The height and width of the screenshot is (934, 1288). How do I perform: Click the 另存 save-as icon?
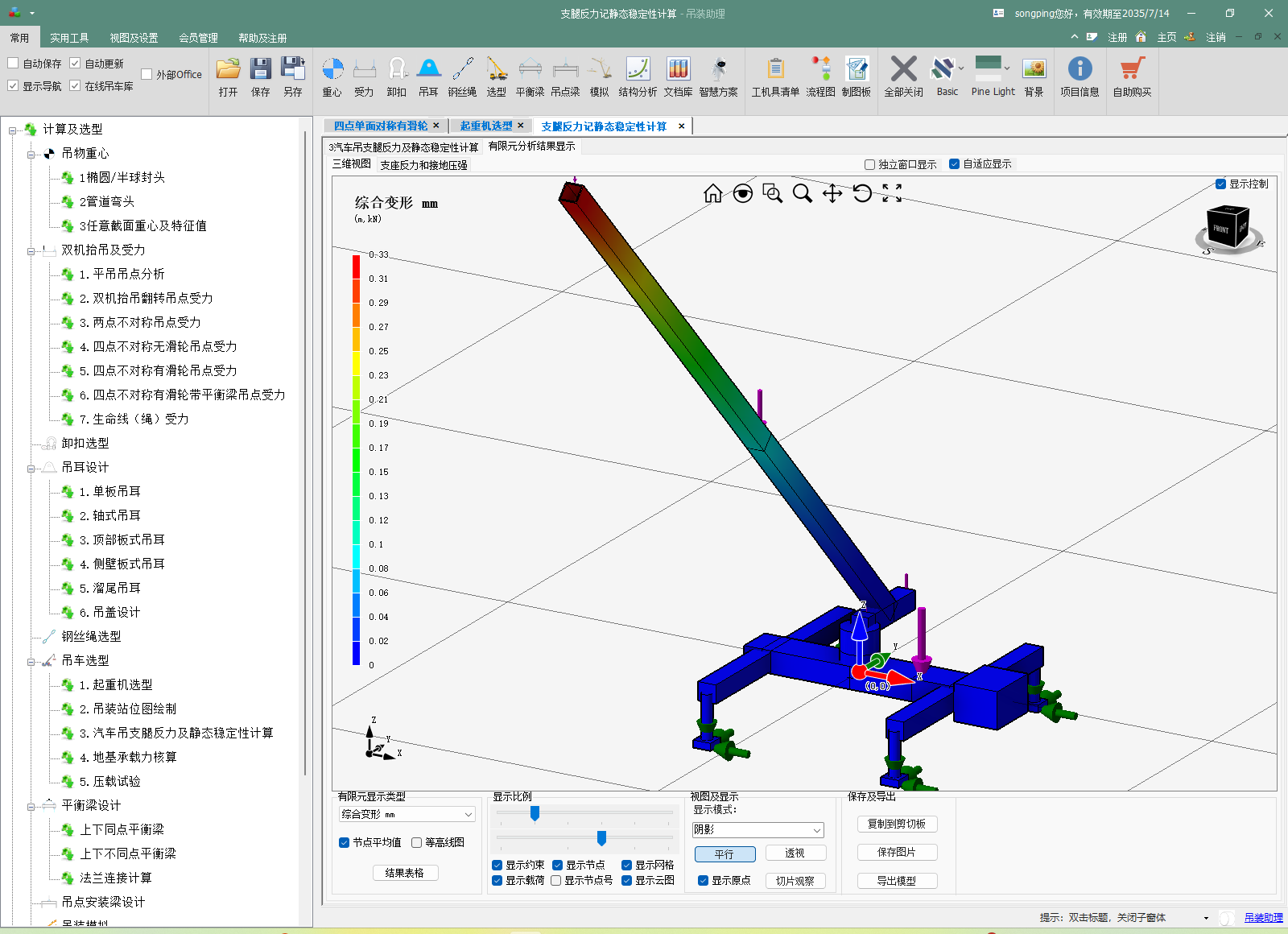pos(293,77)
